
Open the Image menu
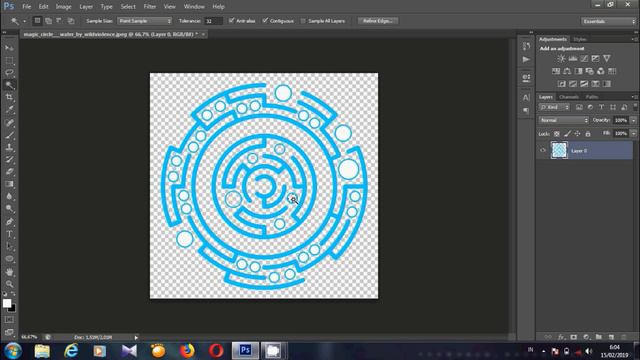point(63,7)
